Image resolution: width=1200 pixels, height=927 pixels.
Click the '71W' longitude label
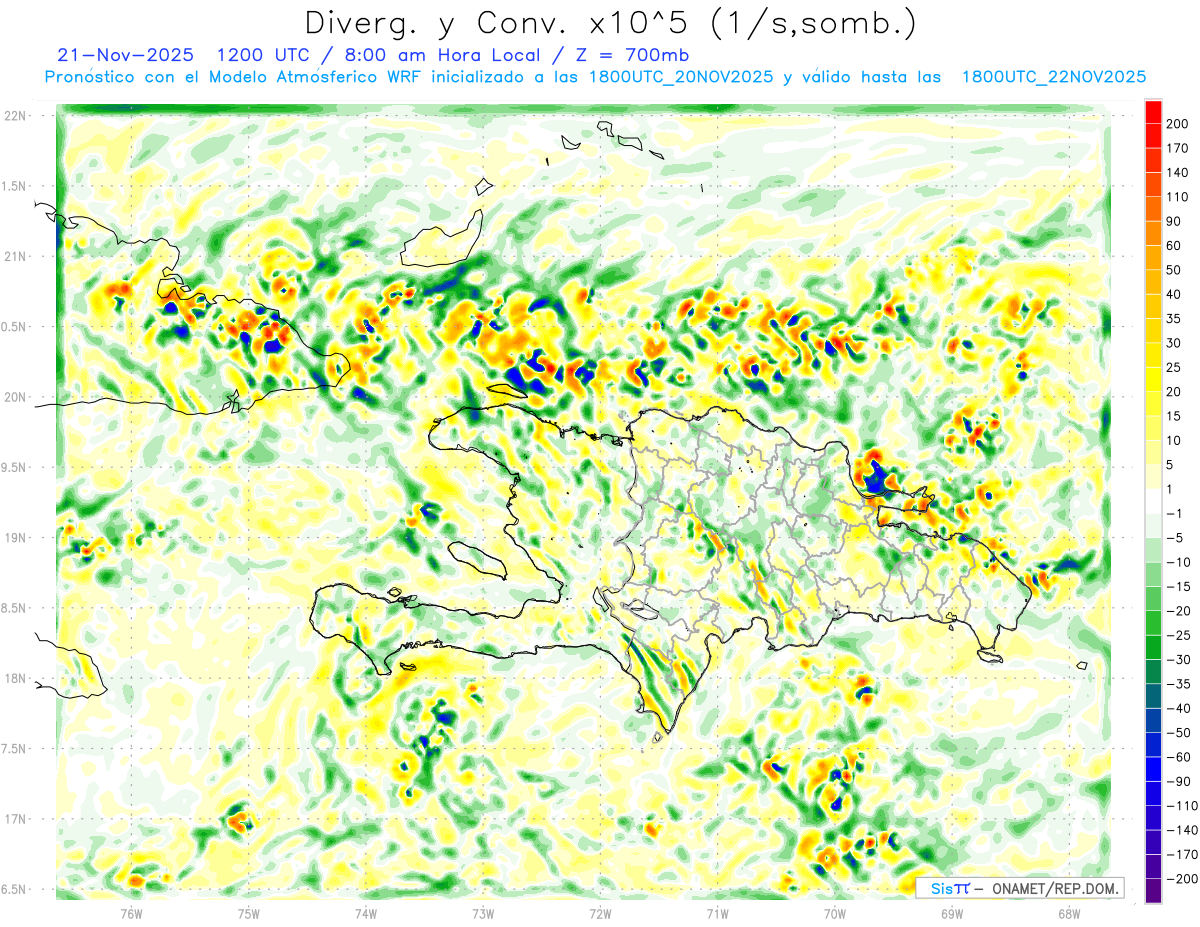point(717,913)
